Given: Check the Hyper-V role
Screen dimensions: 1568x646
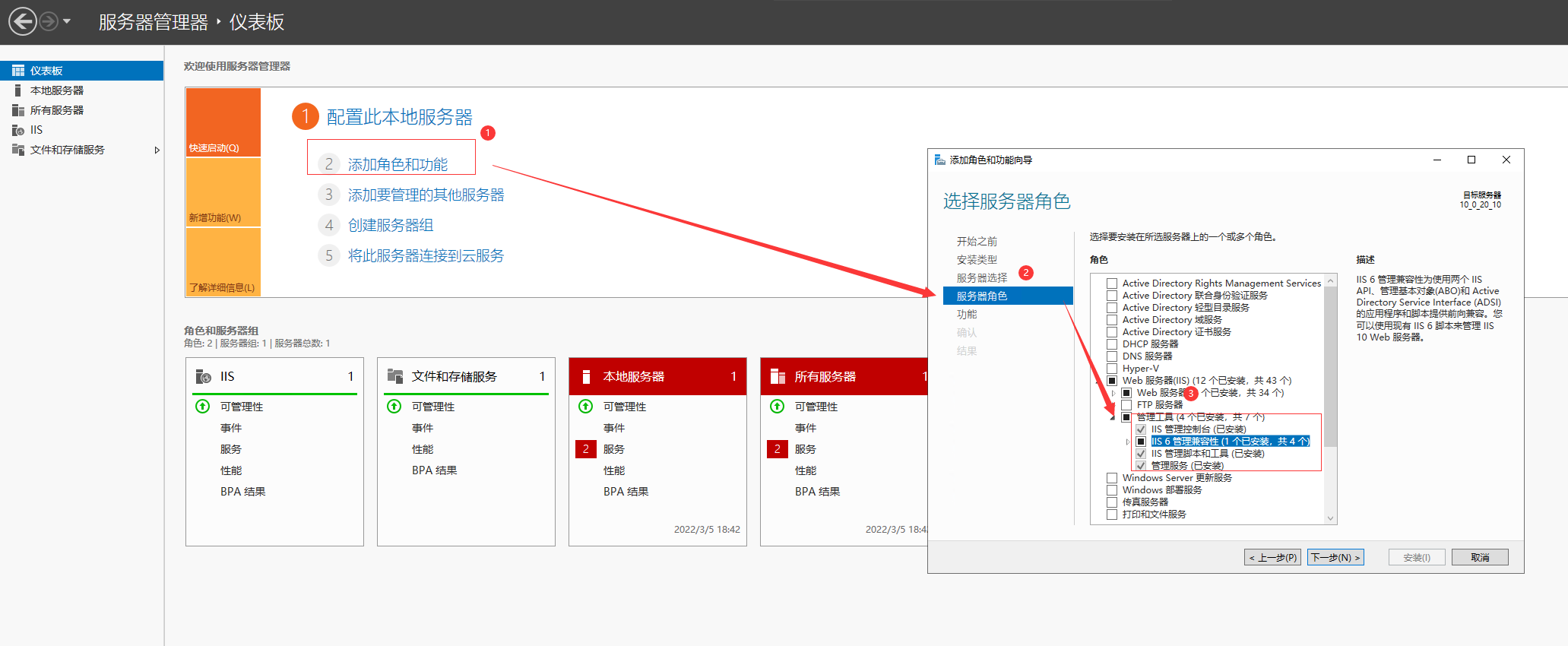Looking at the screenshot, I should (1112, 369).
